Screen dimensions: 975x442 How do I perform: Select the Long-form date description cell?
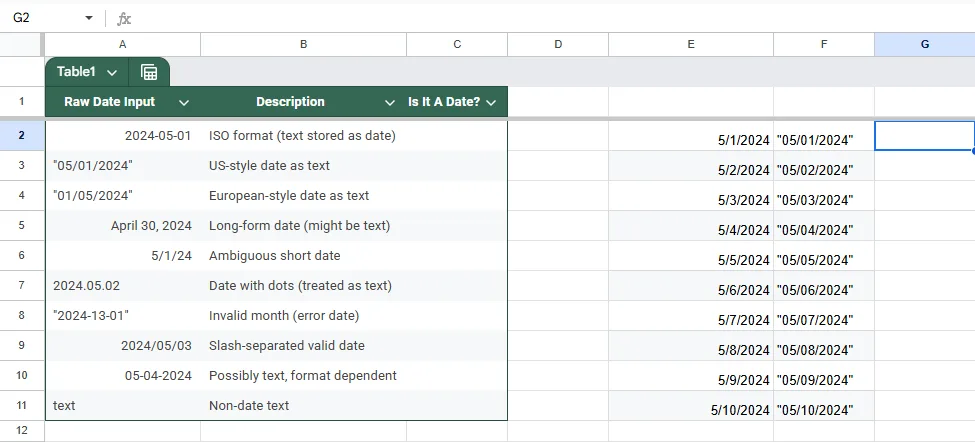[x=303, y=226]
